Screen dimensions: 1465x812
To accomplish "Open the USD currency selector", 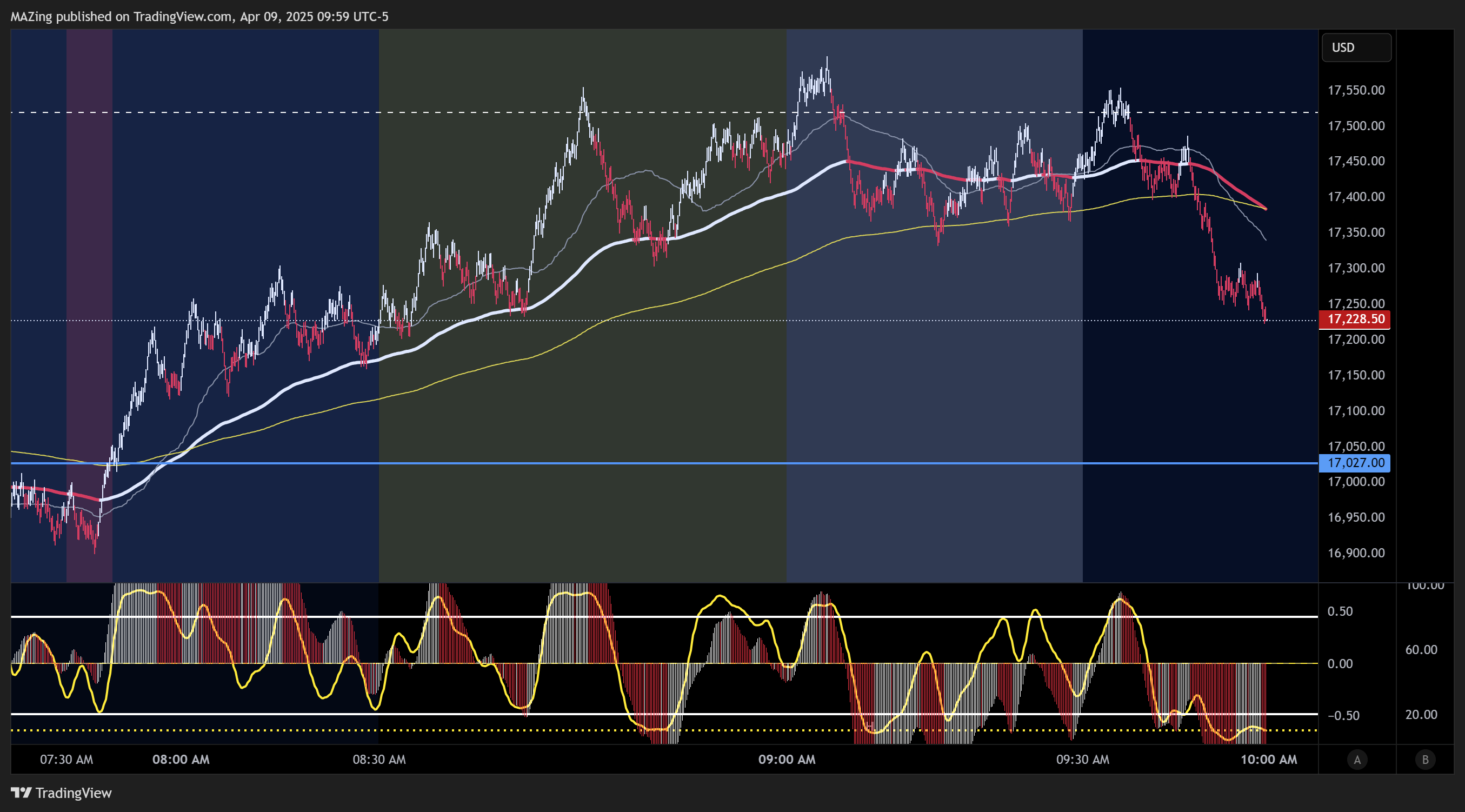I will point(1356,47).
